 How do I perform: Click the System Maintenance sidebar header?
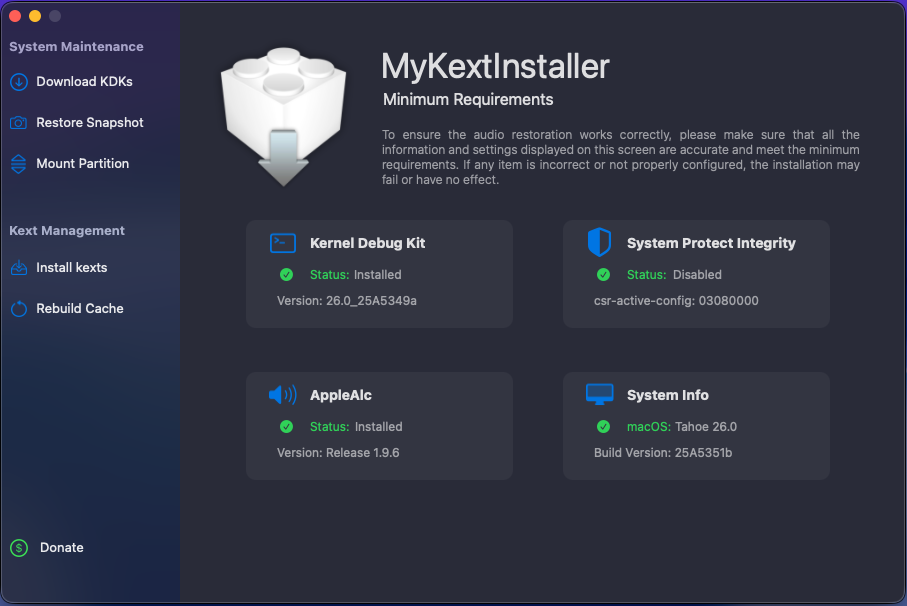[76, 47]
